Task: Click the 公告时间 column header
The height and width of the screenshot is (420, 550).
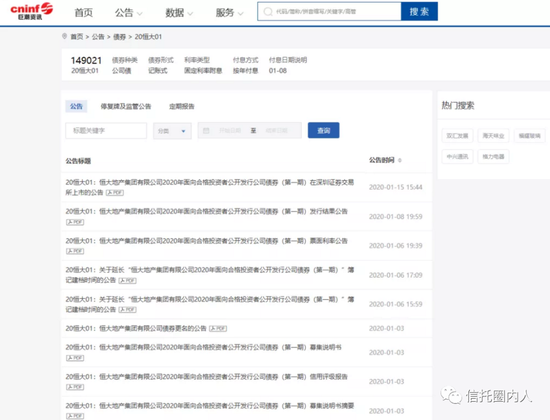Action: click(x=382, y=160)
